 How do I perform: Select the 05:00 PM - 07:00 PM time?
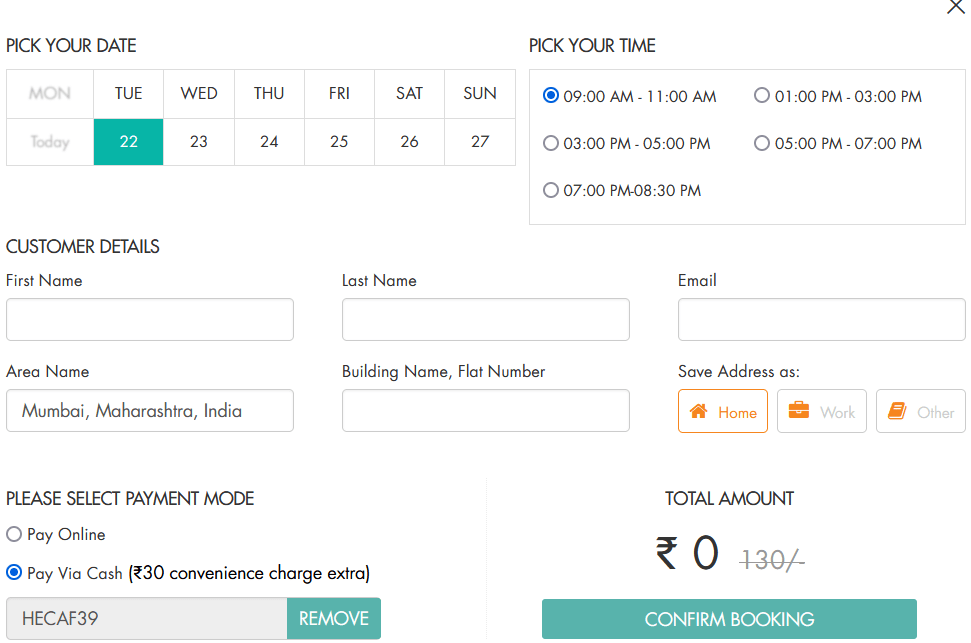point(762,143)
